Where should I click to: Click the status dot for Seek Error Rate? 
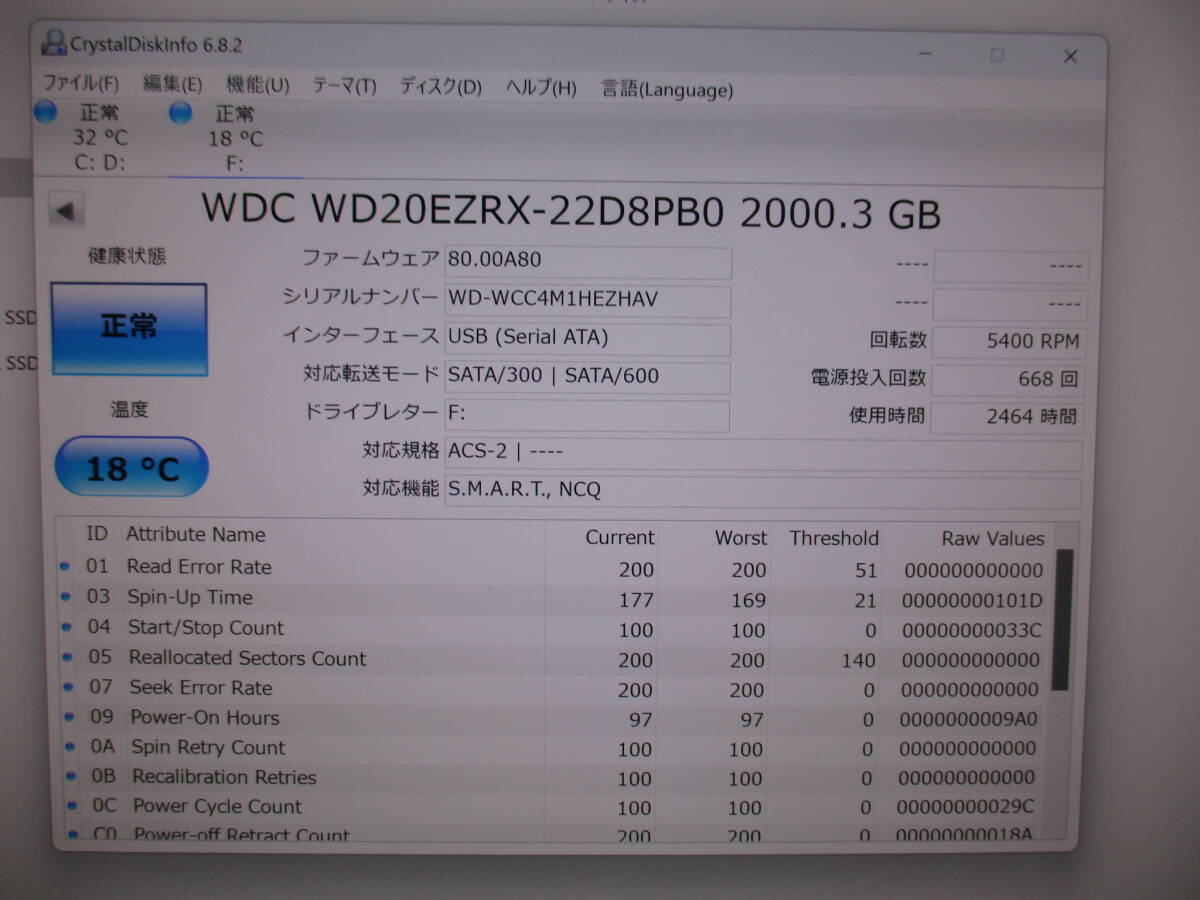(x=69, y=687)
